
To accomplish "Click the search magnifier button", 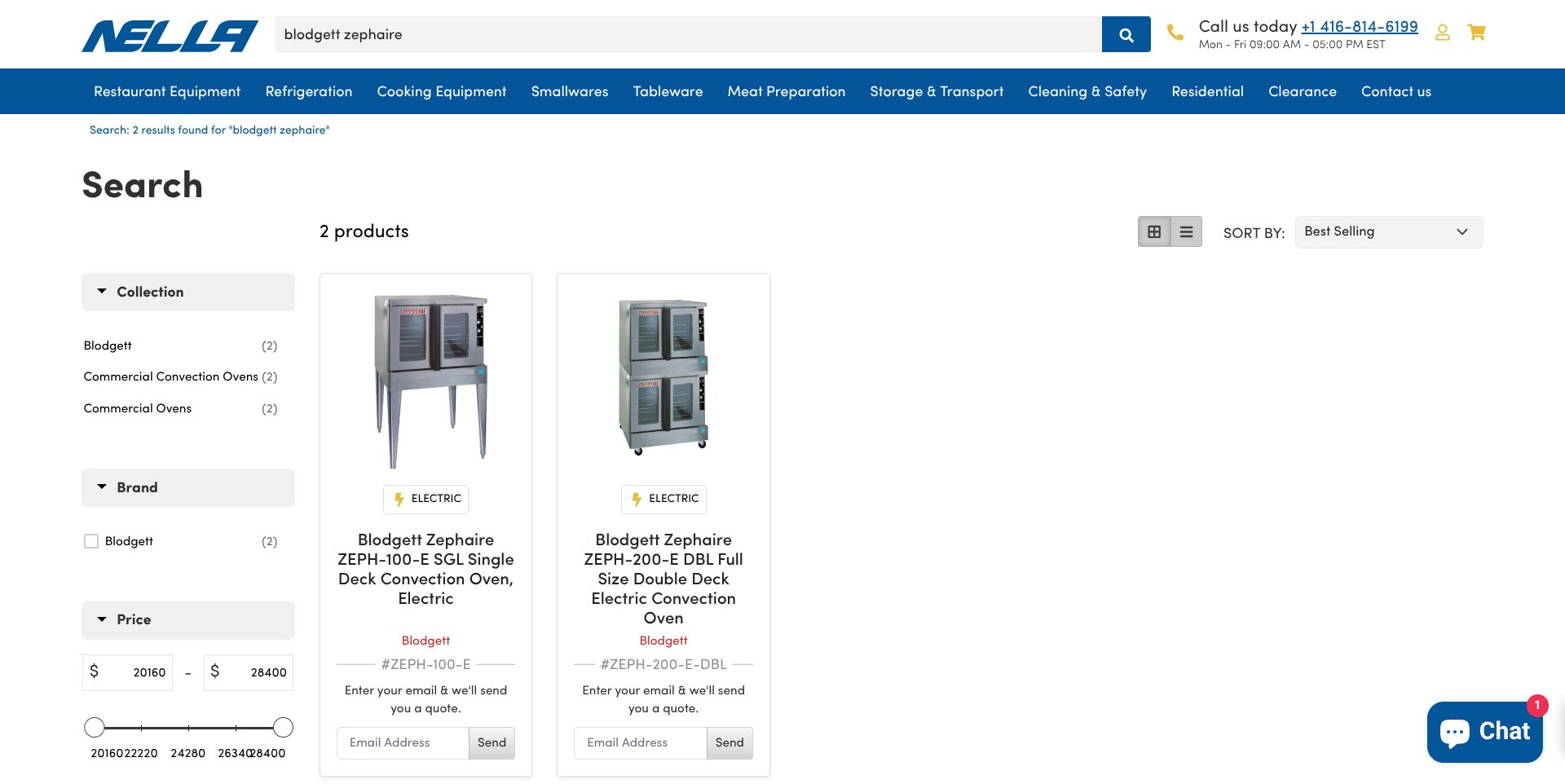I will coord(1126,34).
